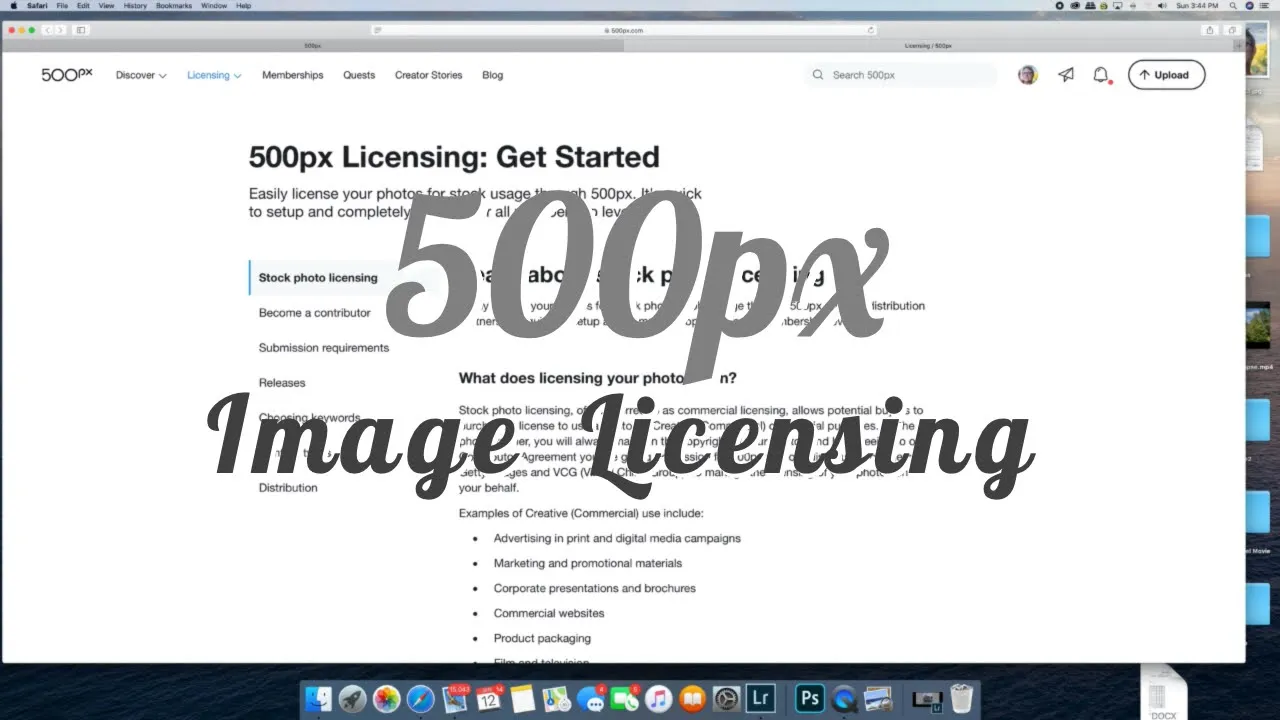Open History menu in menu bar
Viewport: 1280px width, 720px height.
pyautogui.click(x=135, y=6)
